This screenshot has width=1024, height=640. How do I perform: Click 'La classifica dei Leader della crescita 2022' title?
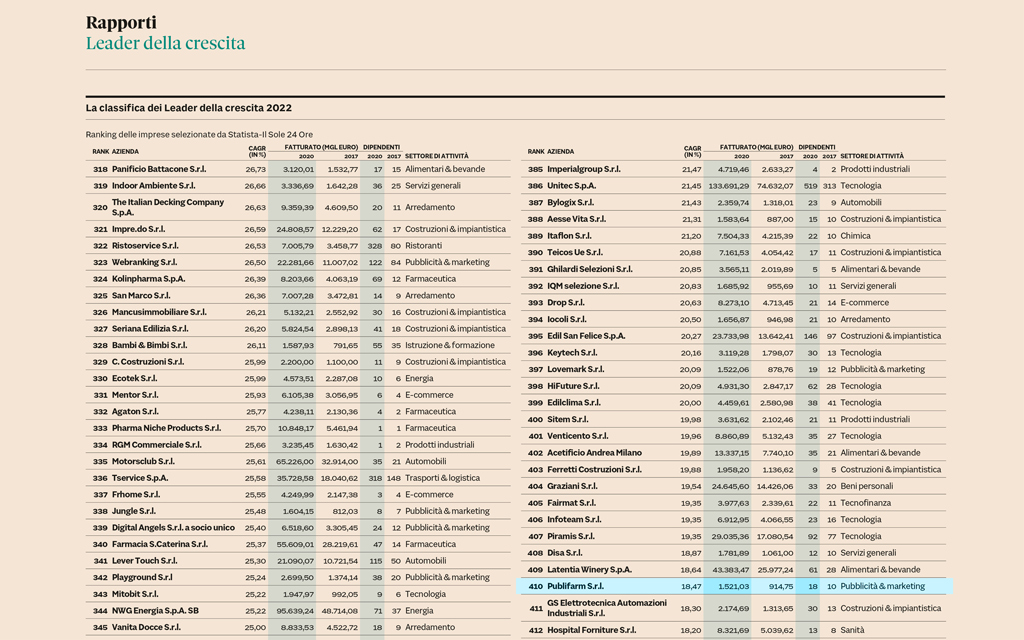coord(189,108)
